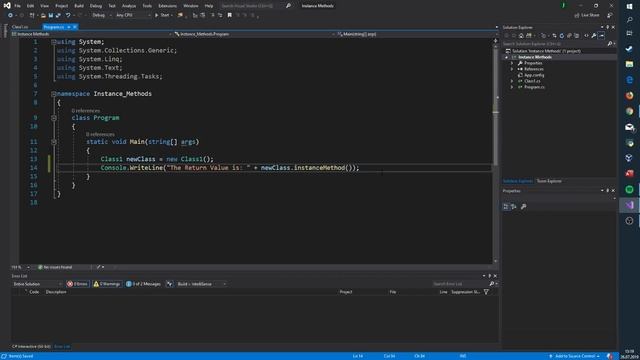Viewport: 640px width, 360px height.
Task: Open the Debug configuration dropdown
Action: pyautogui.click(x=102, y=15)
